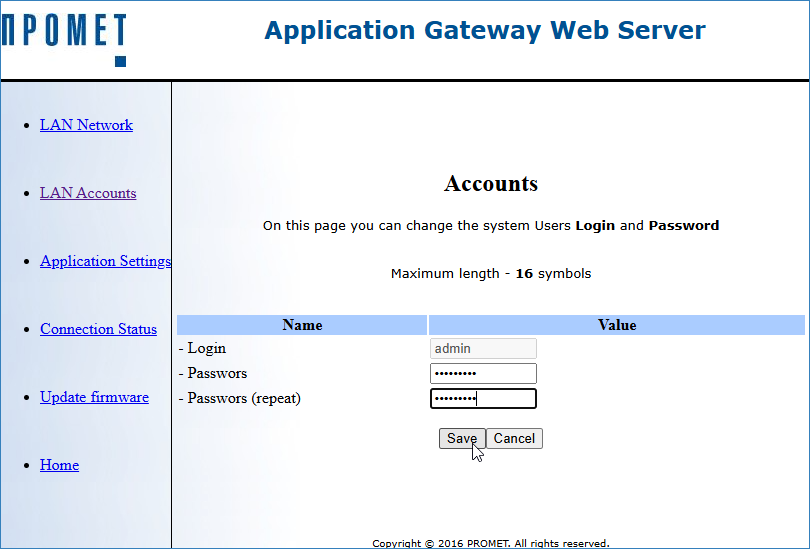This screenshot has height=549, width=810.
Task: Click the Login field containing admin
Action: 483,349
